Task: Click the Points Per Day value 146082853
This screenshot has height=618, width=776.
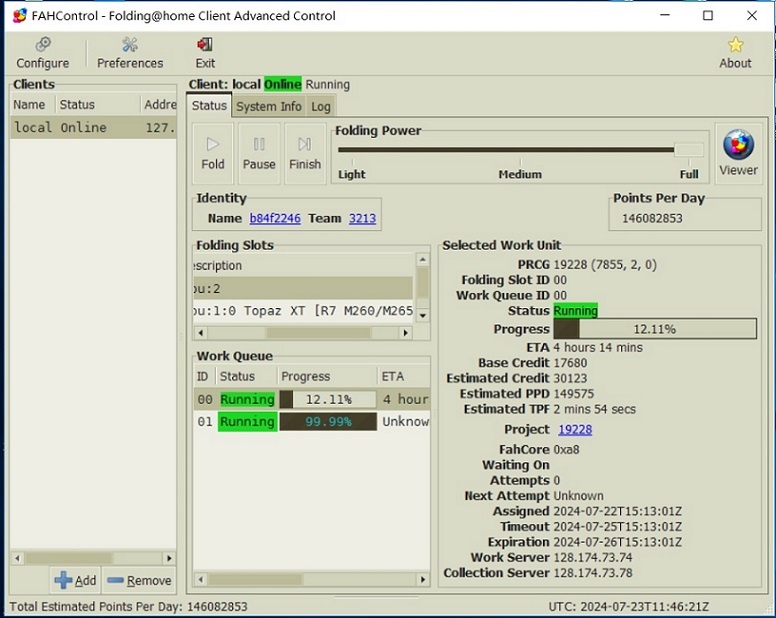Action: coord(652,218)
